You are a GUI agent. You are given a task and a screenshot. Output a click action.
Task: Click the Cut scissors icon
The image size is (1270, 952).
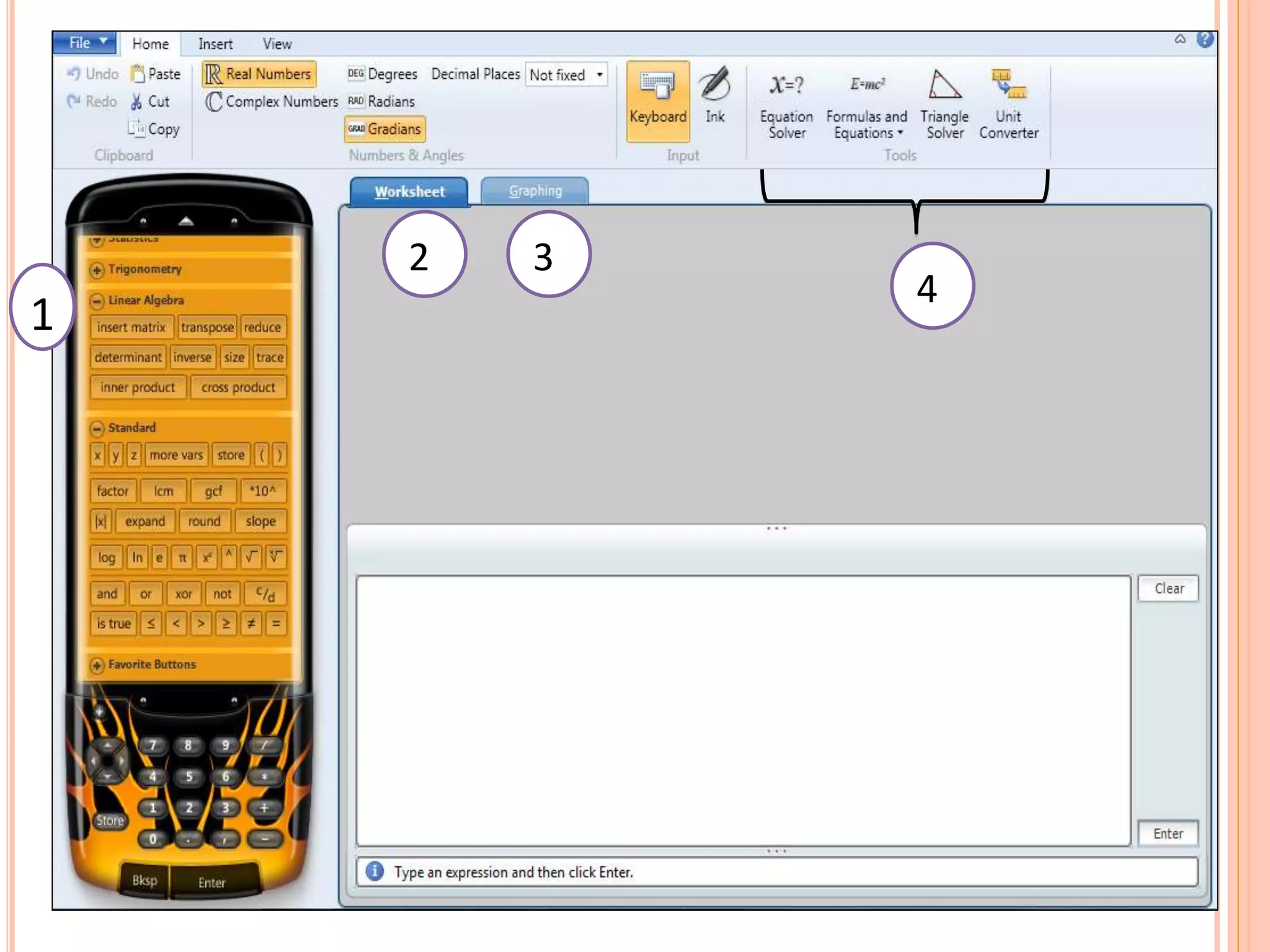click(136, 102)
